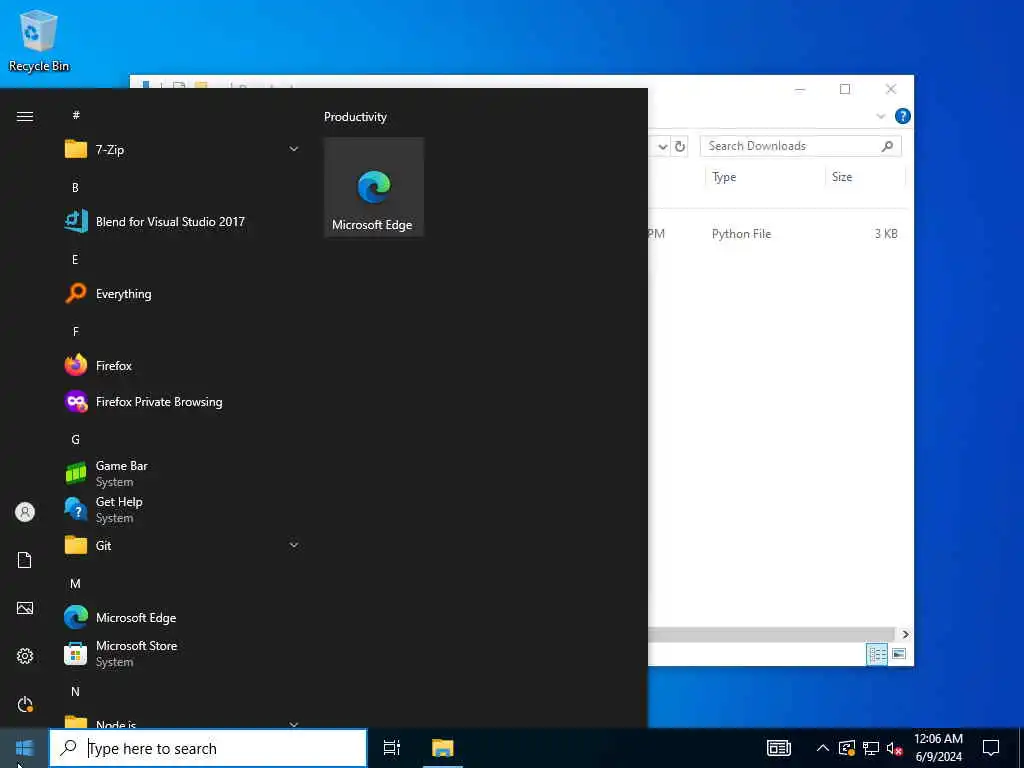Select the Python File type cell
The height and width of the screenshot is (768, 1024).
pyautogui.click(x=741, y=234)
